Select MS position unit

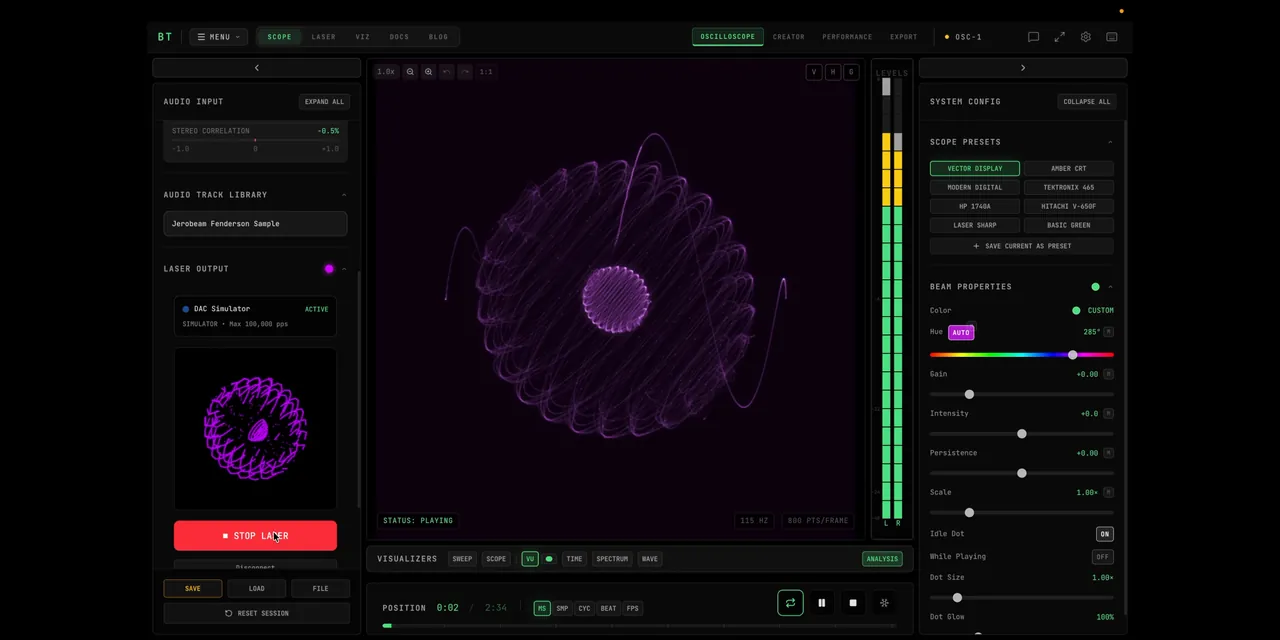pyautogui.click(x=542, y=608)
